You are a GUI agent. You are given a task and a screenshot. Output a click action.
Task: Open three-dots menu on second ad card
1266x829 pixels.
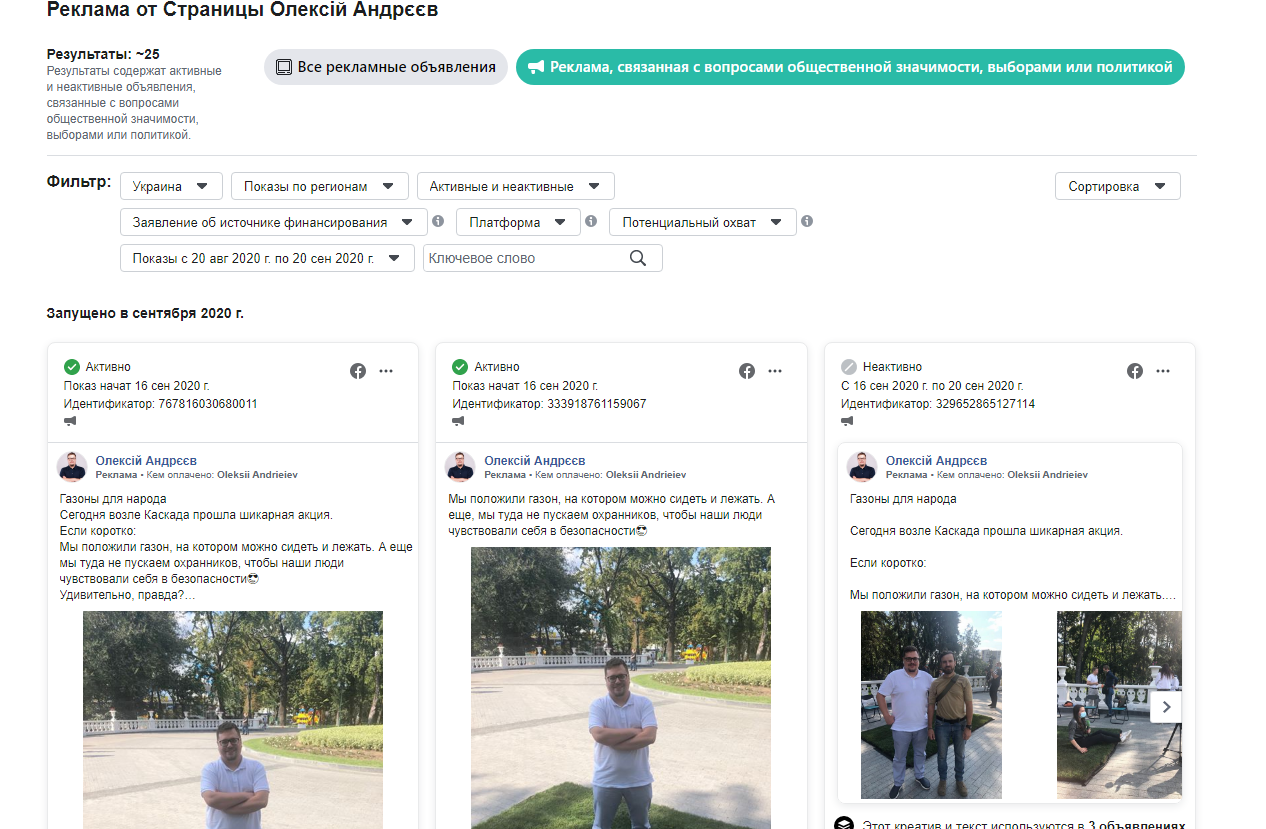click(x=775, y=371)
